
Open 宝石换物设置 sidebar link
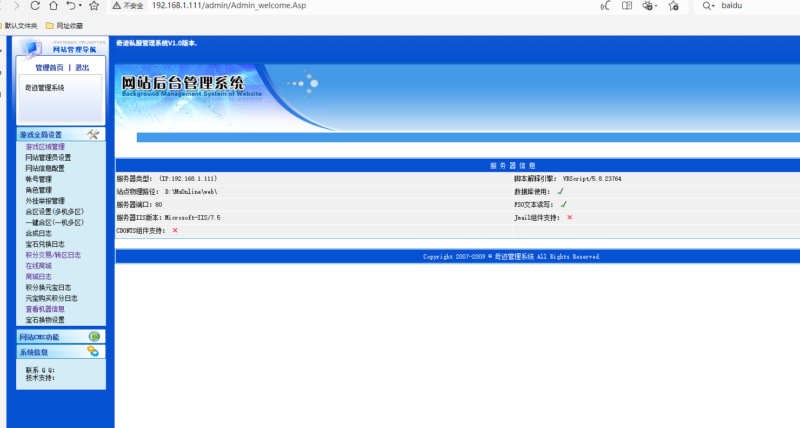click(45, 320)
